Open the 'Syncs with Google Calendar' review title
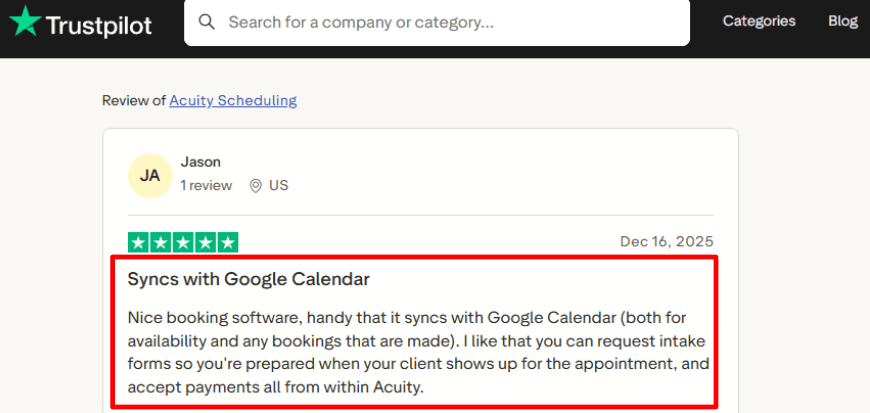Image resolution: width=870 pixels, height=413 pixels. point(249,279)
